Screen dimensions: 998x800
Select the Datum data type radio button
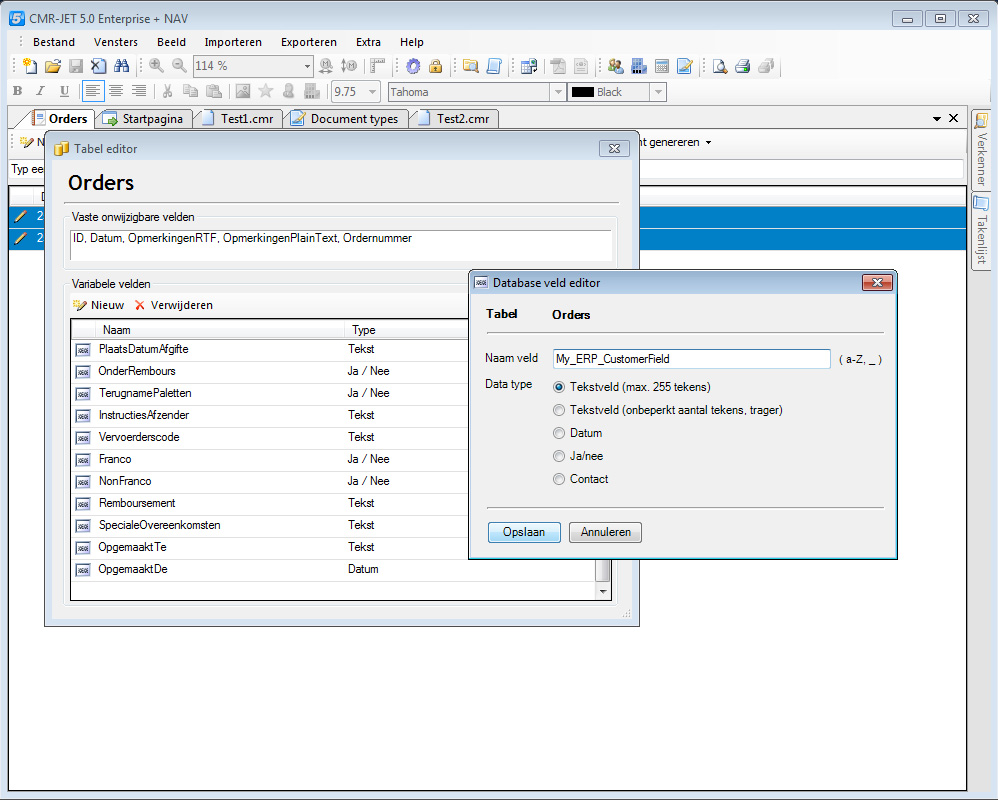click(559, 433)
